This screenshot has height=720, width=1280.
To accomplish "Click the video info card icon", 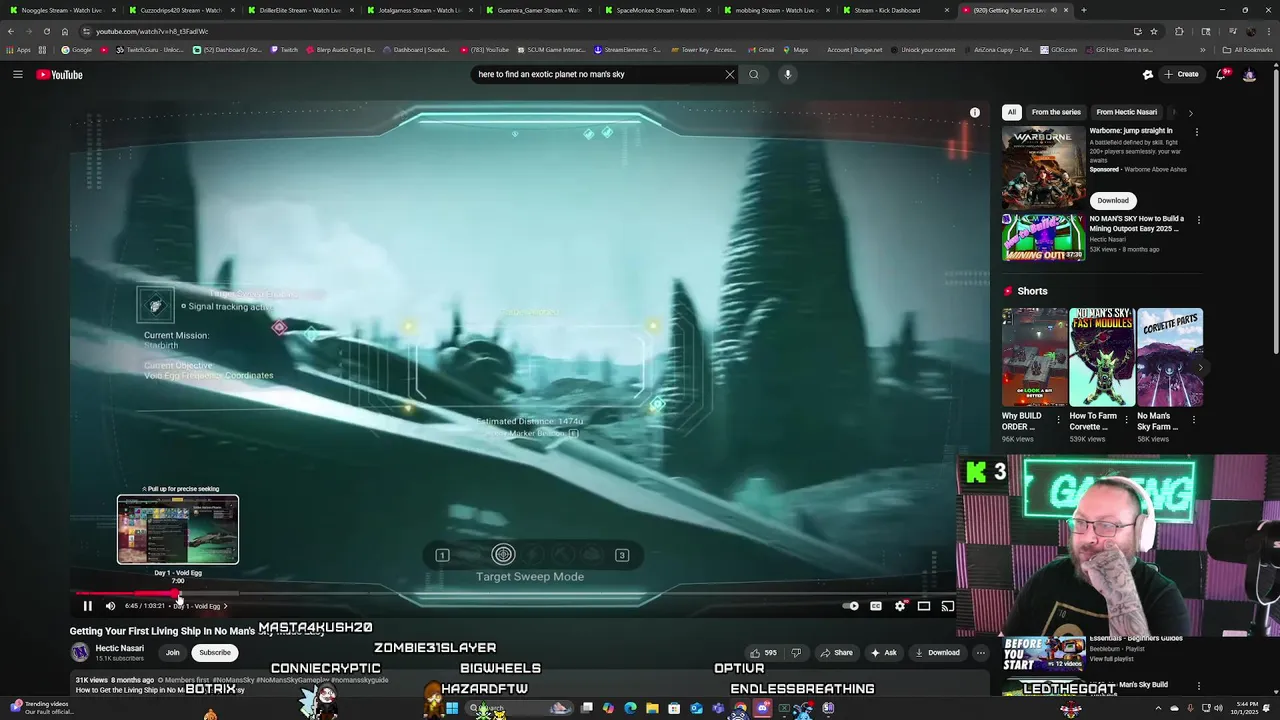I will (x=975, y=113).
